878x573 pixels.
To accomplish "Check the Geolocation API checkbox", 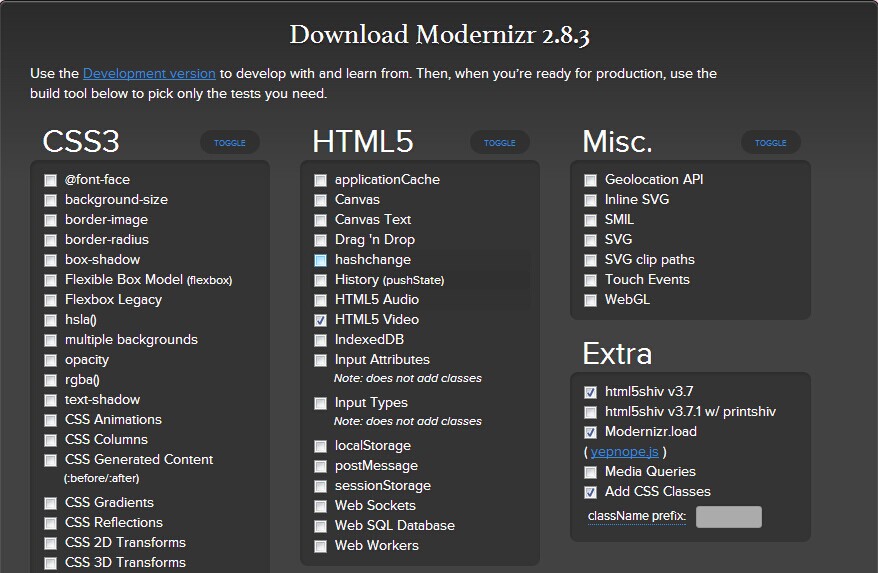I will coord(590,180).
